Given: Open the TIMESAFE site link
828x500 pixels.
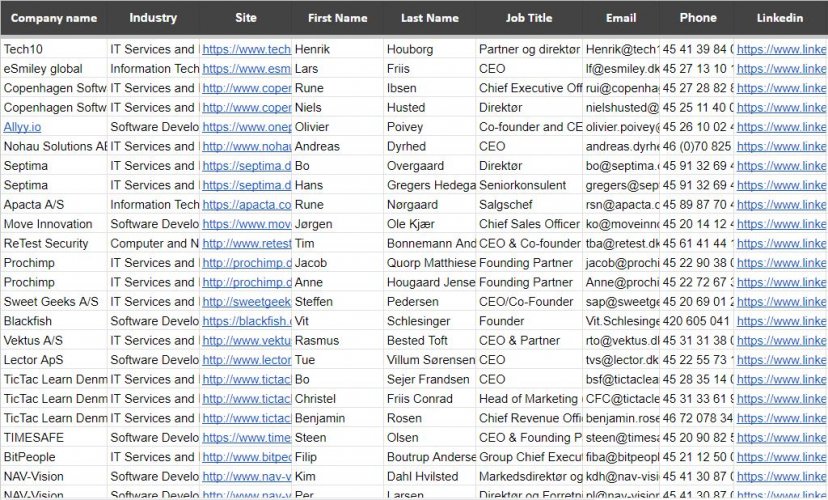Looking at the screenshot, I should (x=246, y=438).
